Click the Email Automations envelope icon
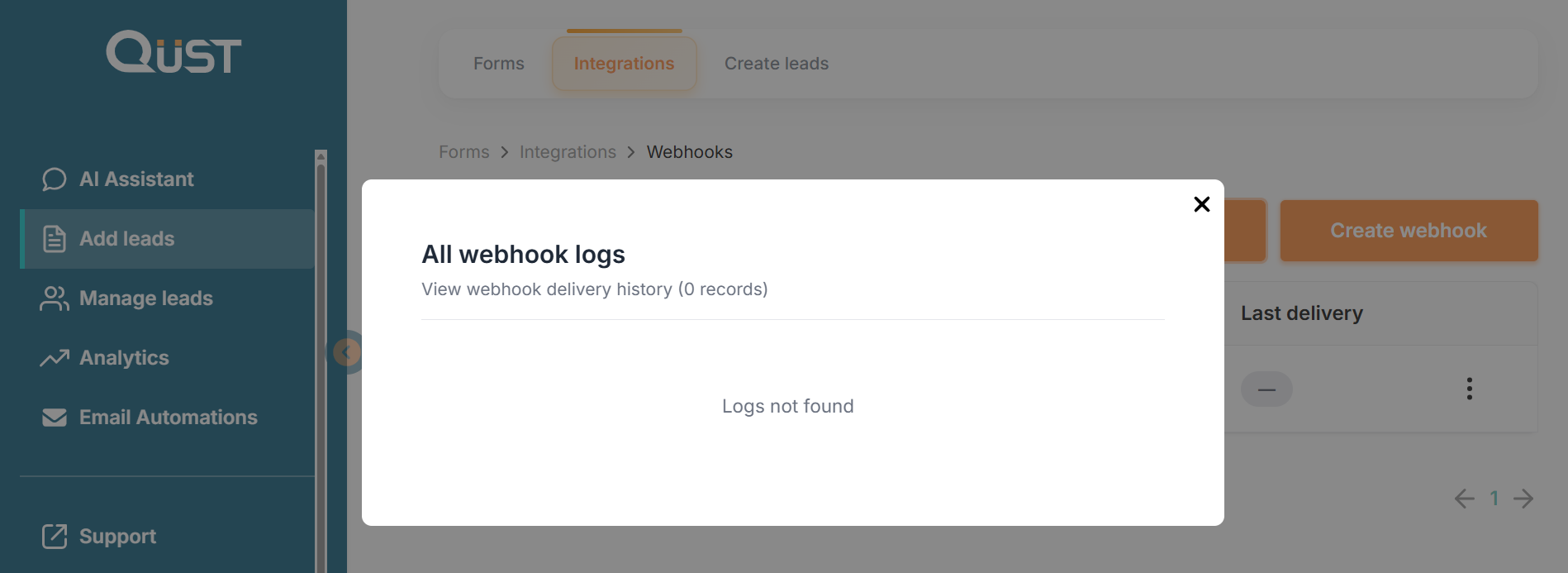 point(55,418)
